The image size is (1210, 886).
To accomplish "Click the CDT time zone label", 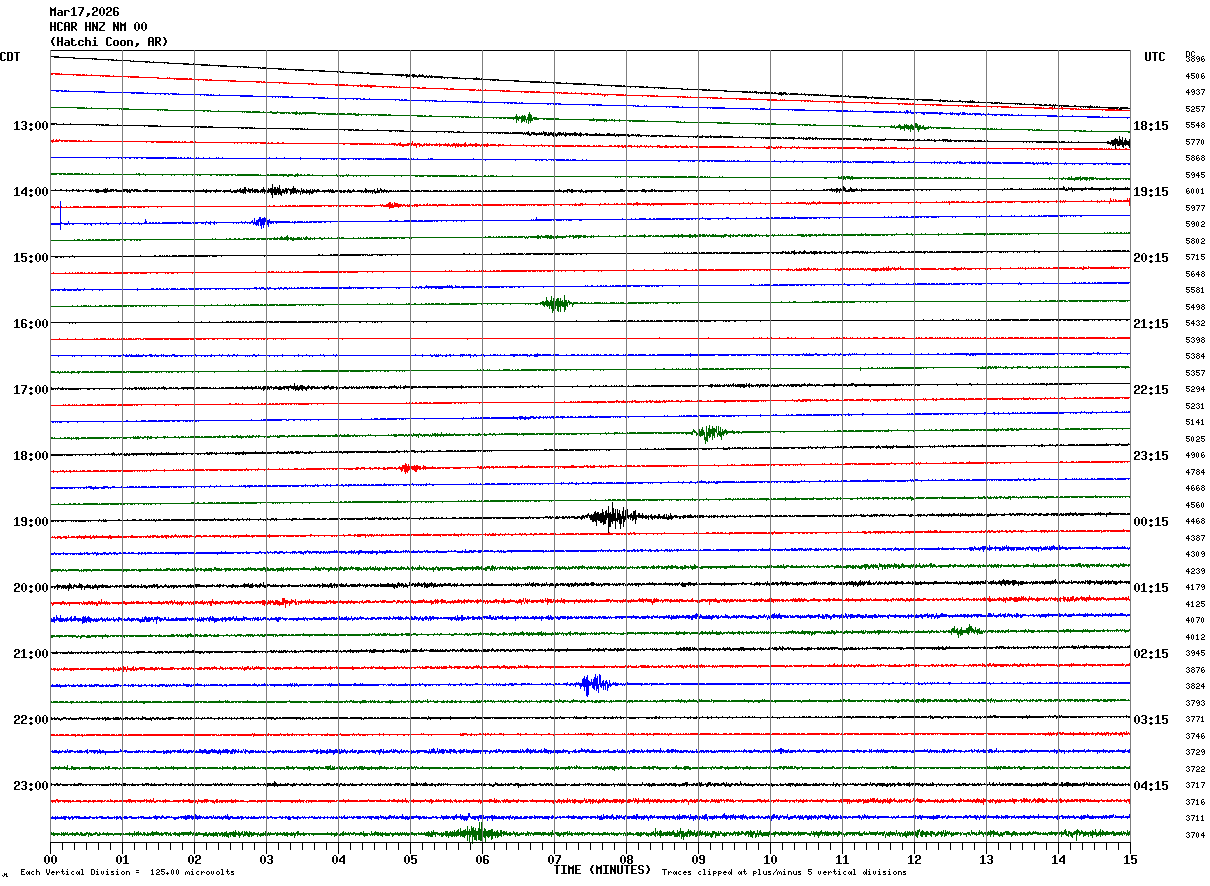I will [x=10, y=57].
